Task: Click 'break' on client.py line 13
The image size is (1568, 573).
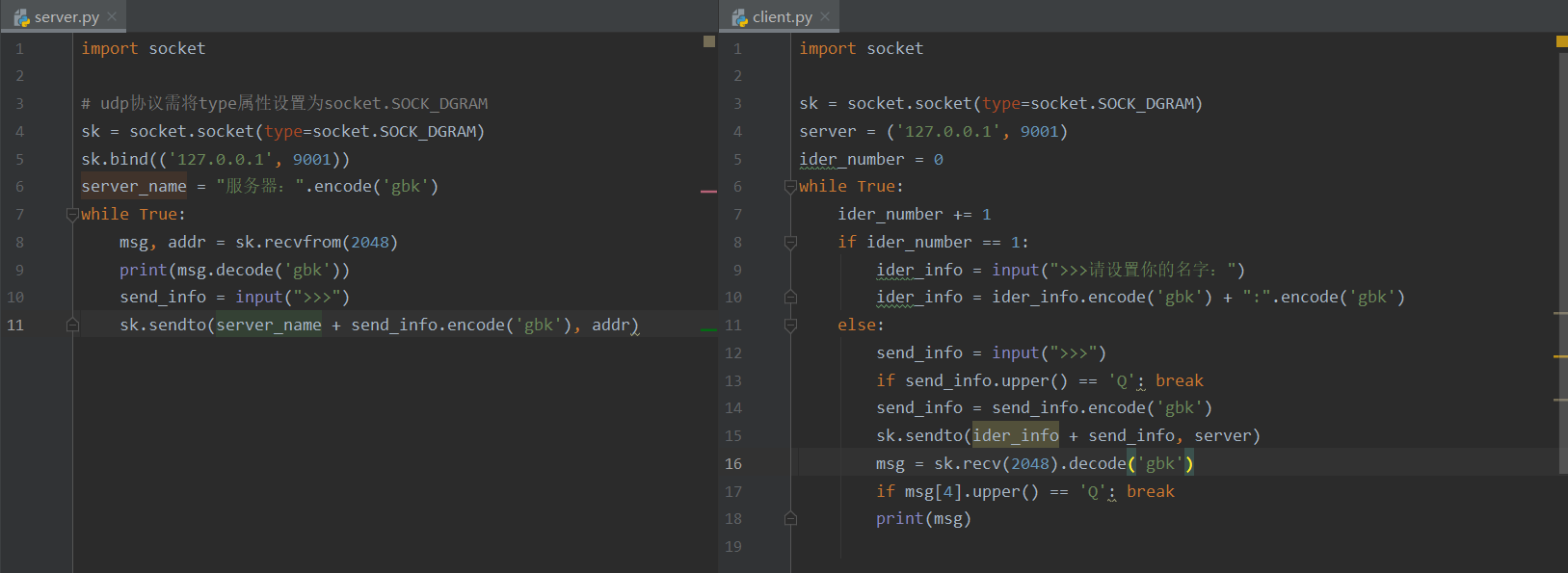Action: pyautogui.click(x=1180, y=381)
